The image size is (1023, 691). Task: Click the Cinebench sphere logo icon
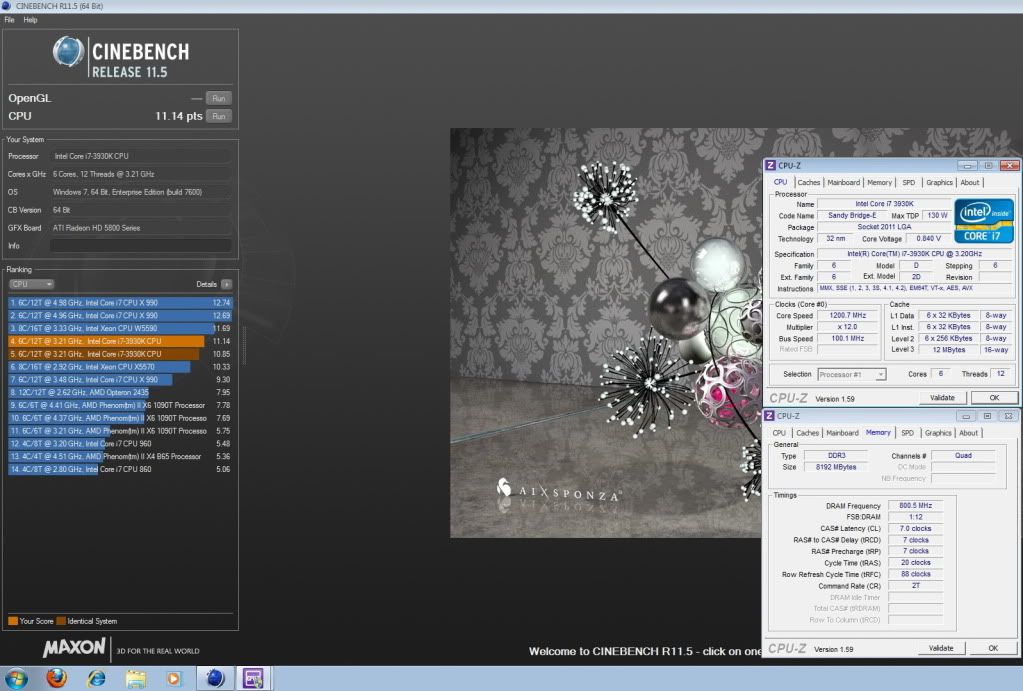click(x=68, y=52)
